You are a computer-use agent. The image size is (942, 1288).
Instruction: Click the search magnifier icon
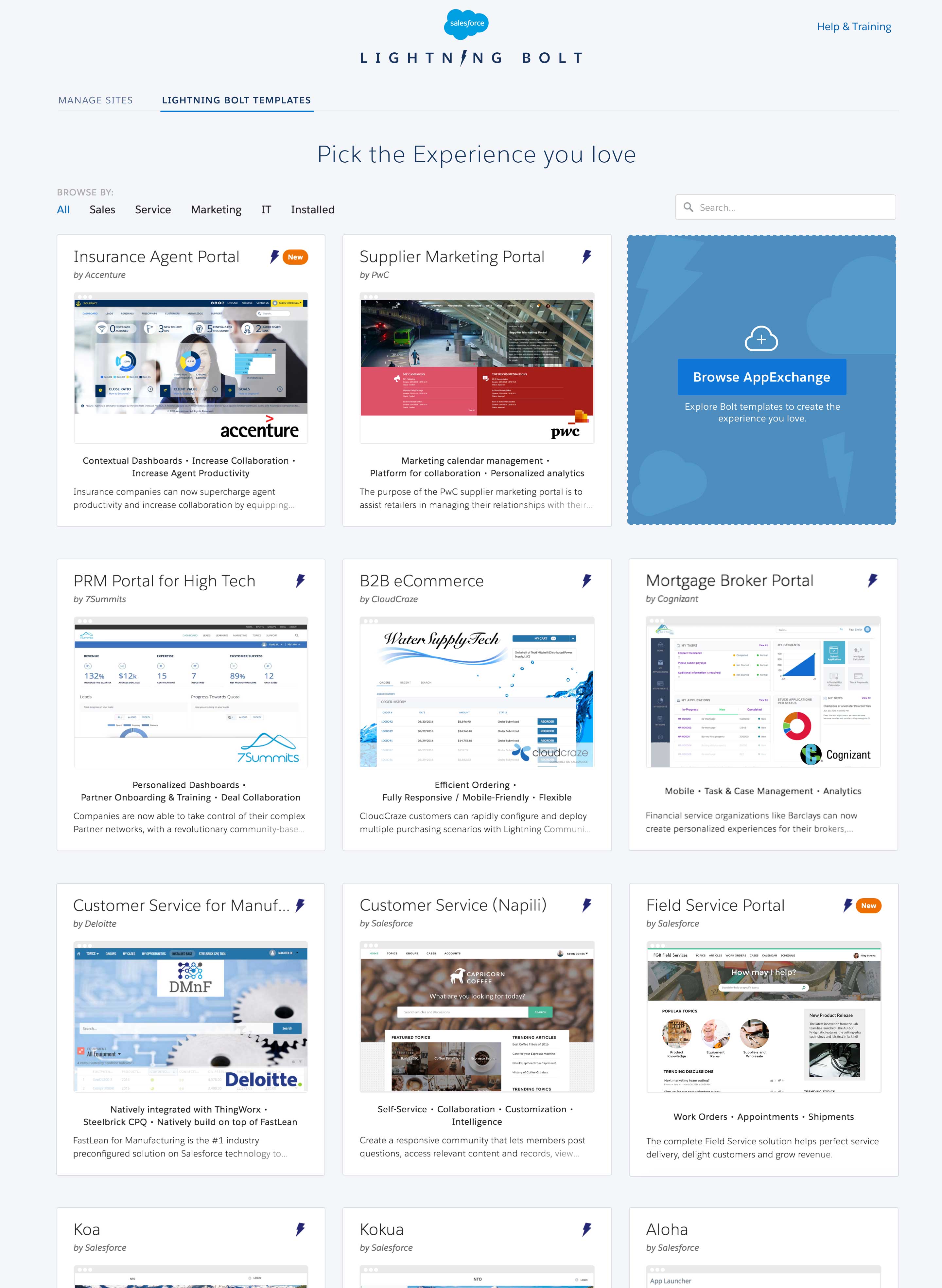[688, 208]
